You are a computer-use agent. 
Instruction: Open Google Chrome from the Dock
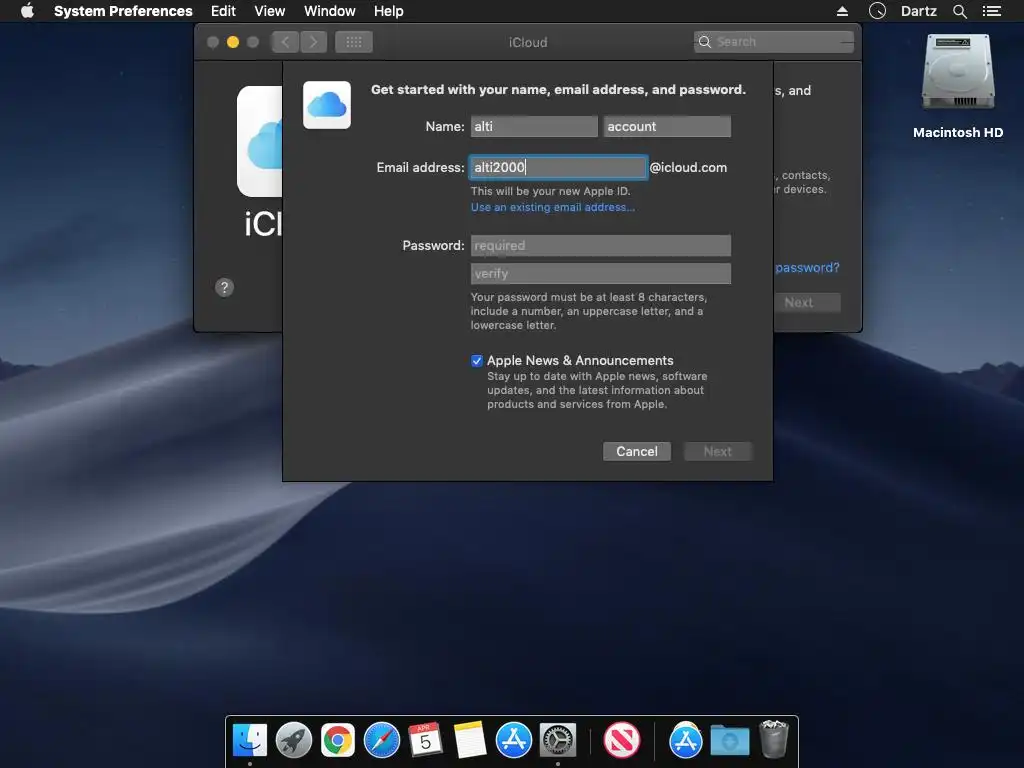338,741
